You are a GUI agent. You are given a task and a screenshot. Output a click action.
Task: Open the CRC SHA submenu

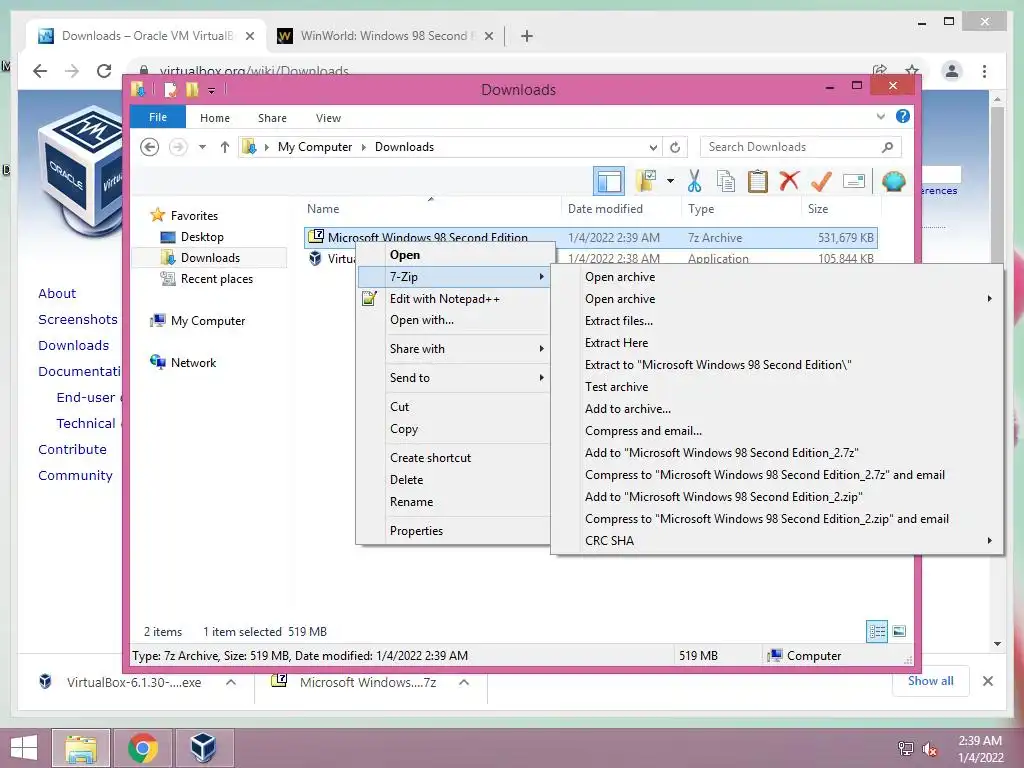tap(777, 541)
